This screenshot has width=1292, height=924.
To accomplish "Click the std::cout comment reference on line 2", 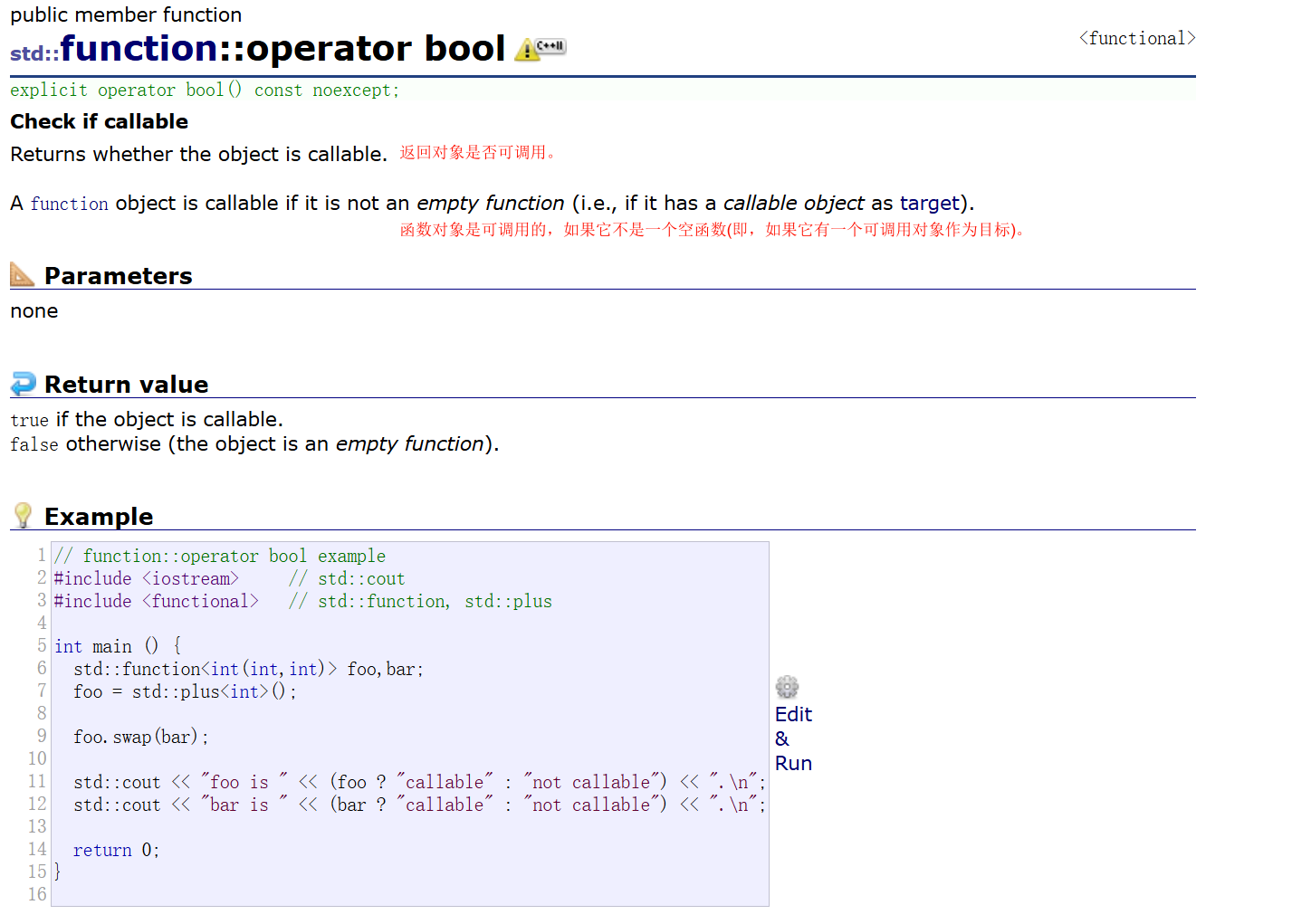I will (360, 578).
